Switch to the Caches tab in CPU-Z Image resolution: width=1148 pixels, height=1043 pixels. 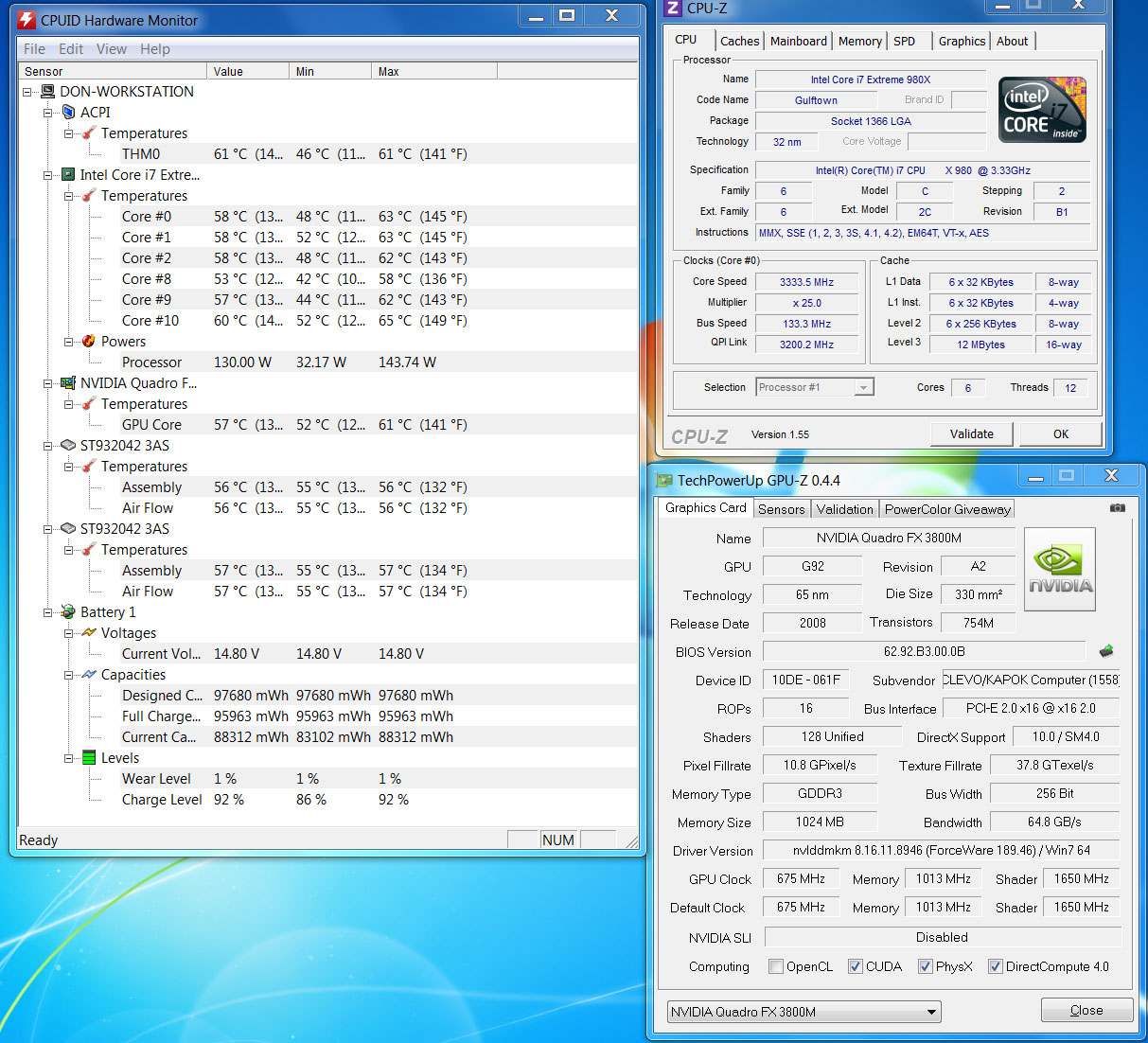[739, 41]
